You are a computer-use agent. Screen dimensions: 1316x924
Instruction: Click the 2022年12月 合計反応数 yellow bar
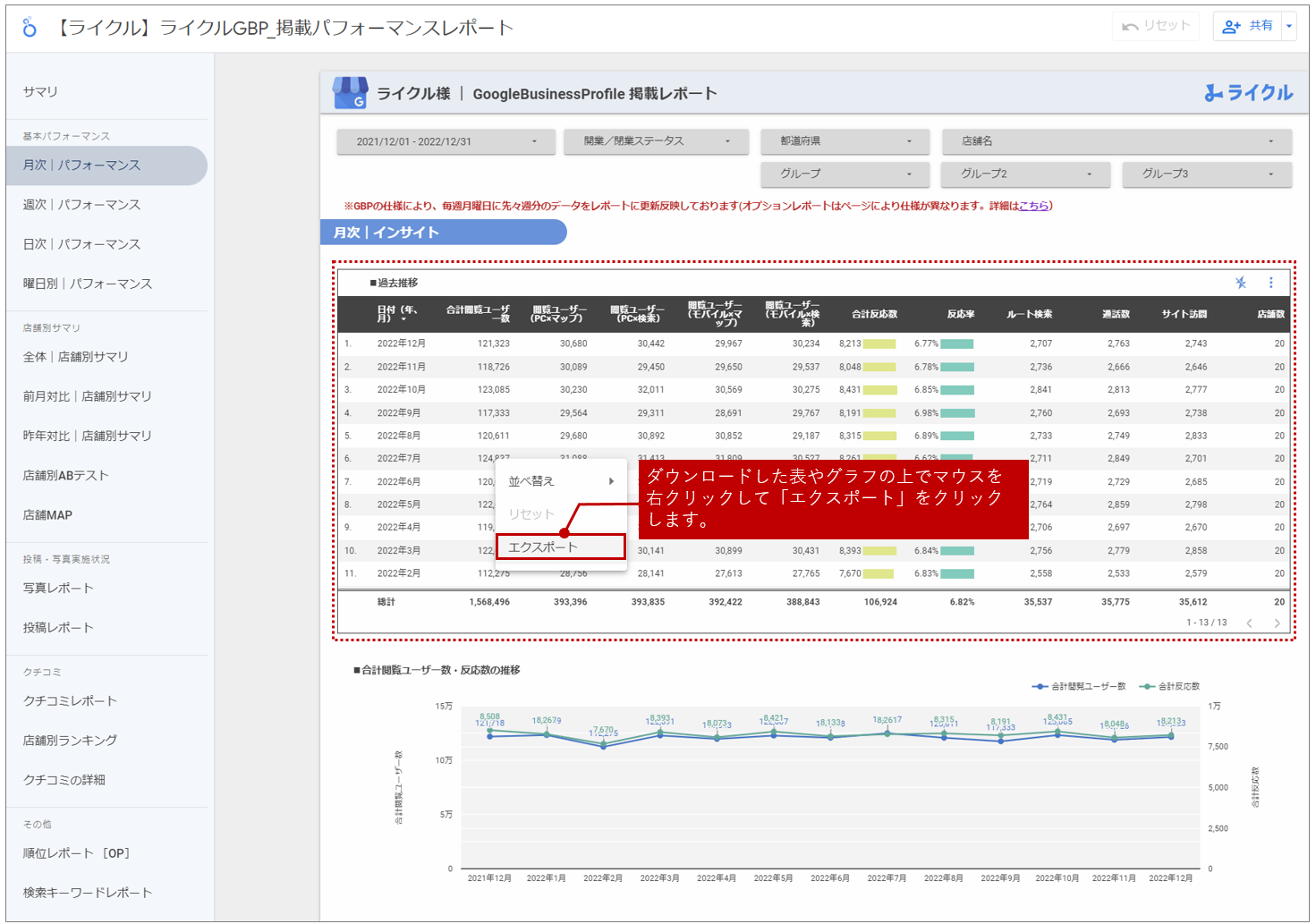(x=879, y=343)
